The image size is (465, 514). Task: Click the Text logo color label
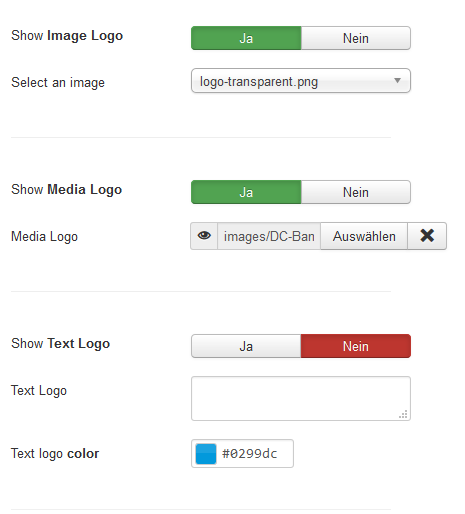coord(55,454)
